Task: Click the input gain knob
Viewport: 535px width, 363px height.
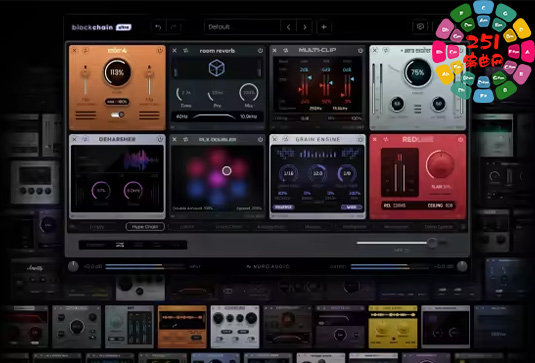Action: (73, 266)
